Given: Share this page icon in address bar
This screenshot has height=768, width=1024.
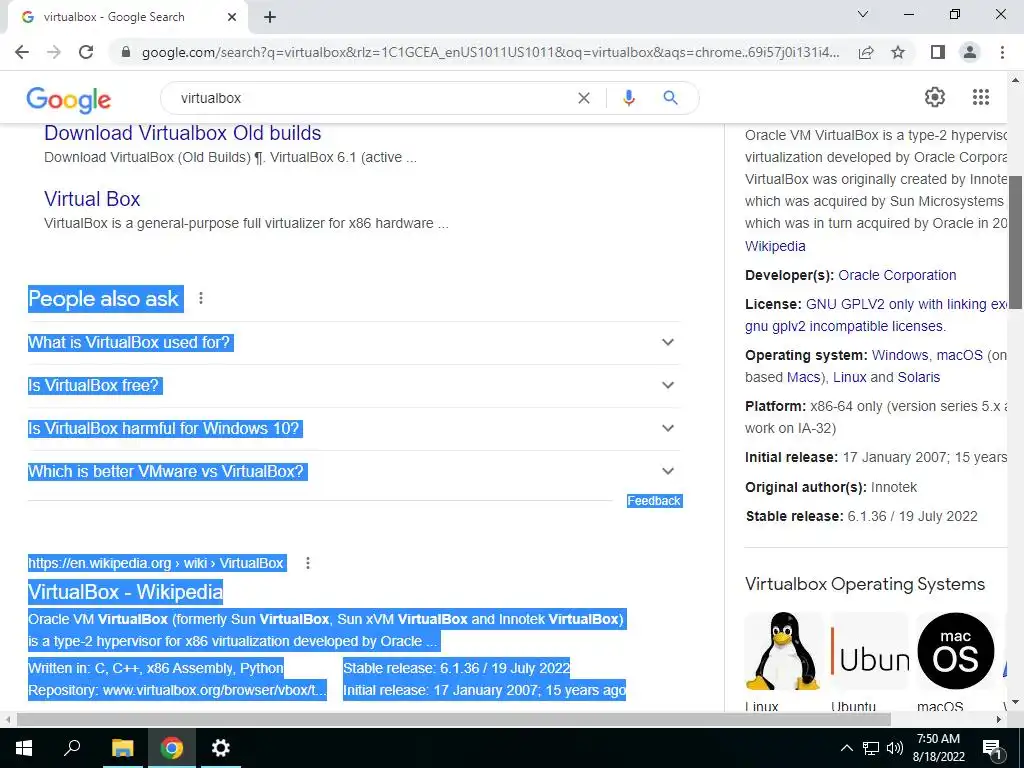Looking at the screenshot, I should coord(866,52).
